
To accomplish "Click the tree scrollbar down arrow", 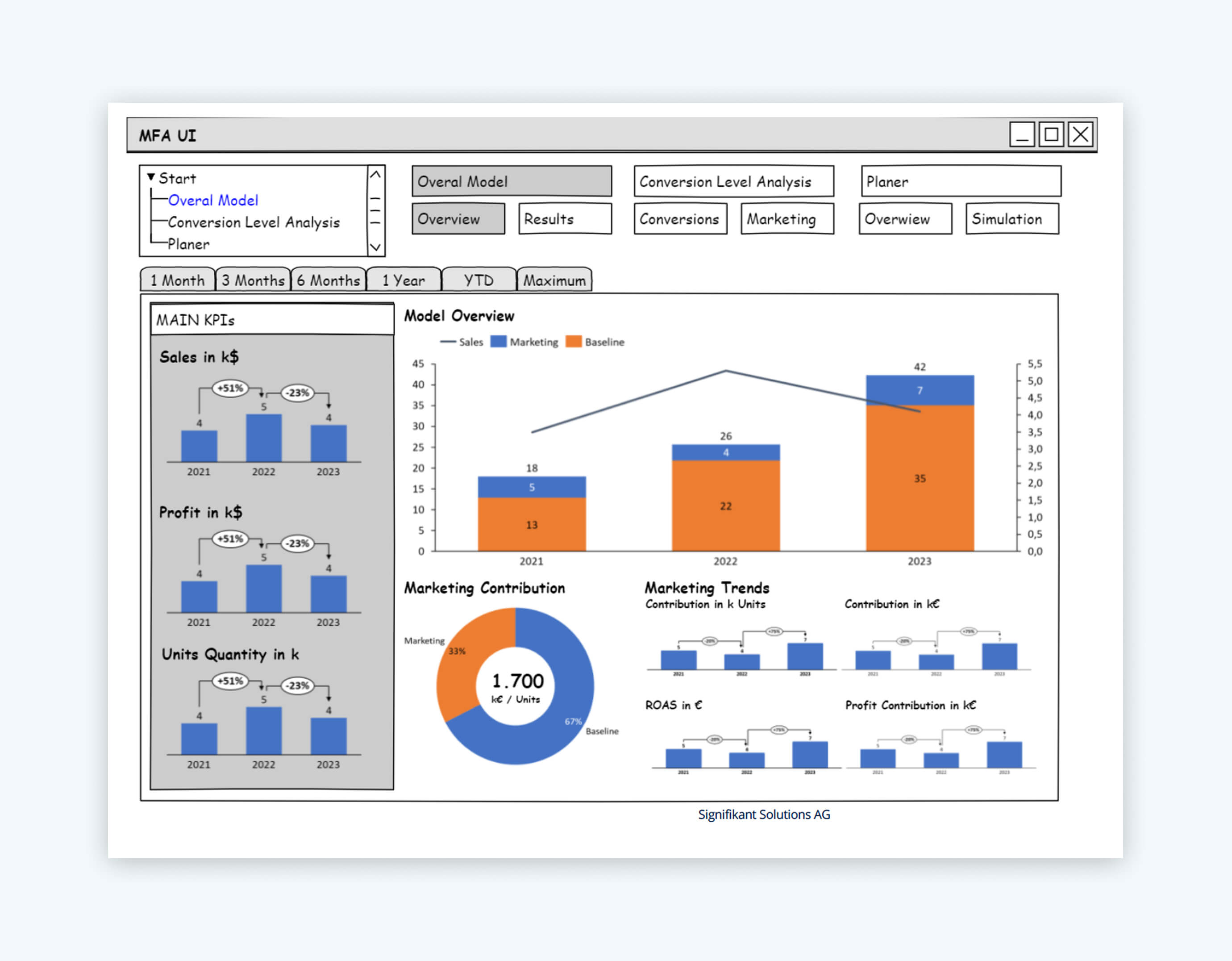I will tap(375, 247).
